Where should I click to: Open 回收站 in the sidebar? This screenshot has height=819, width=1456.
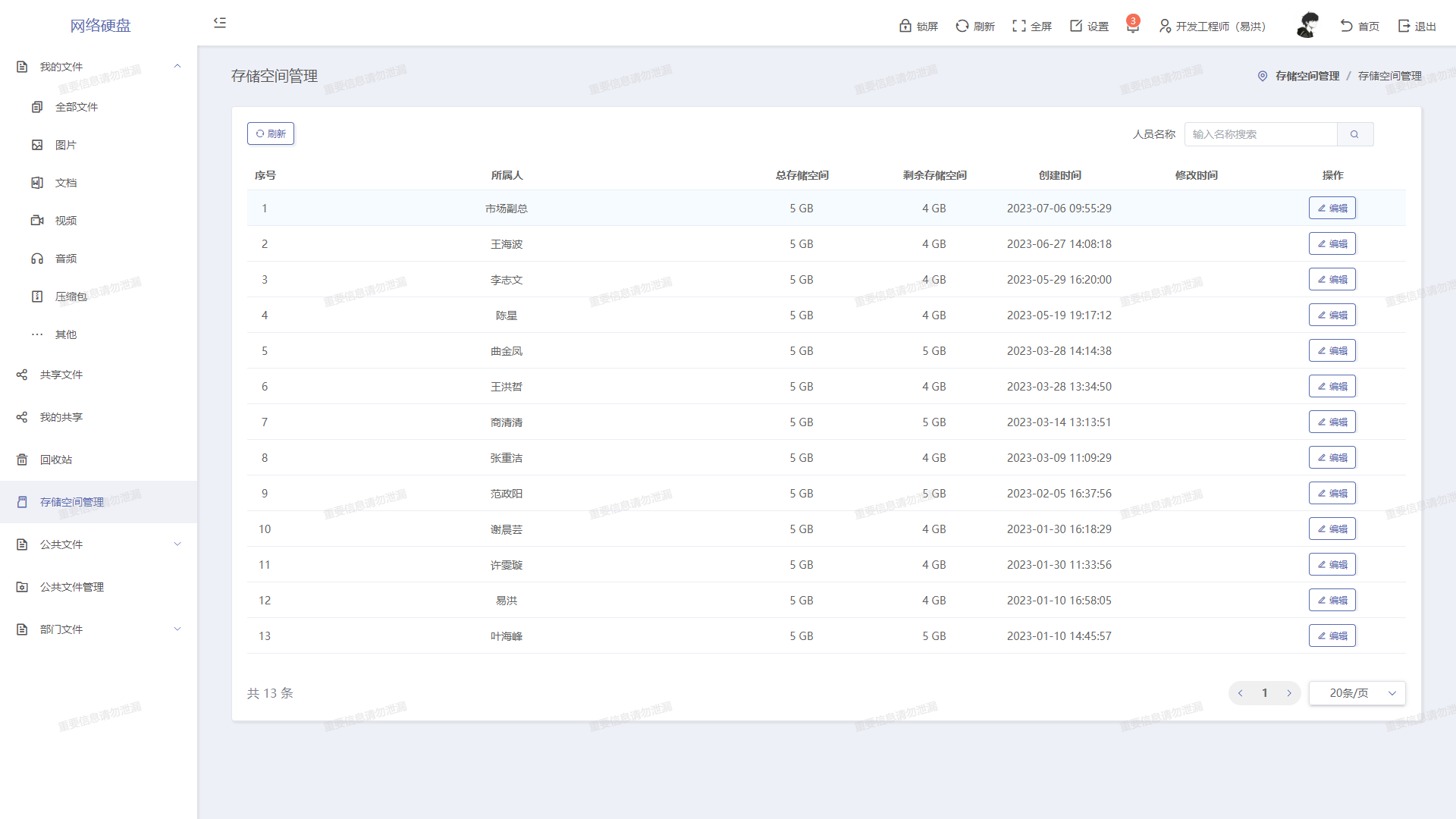tap(56, 460)
